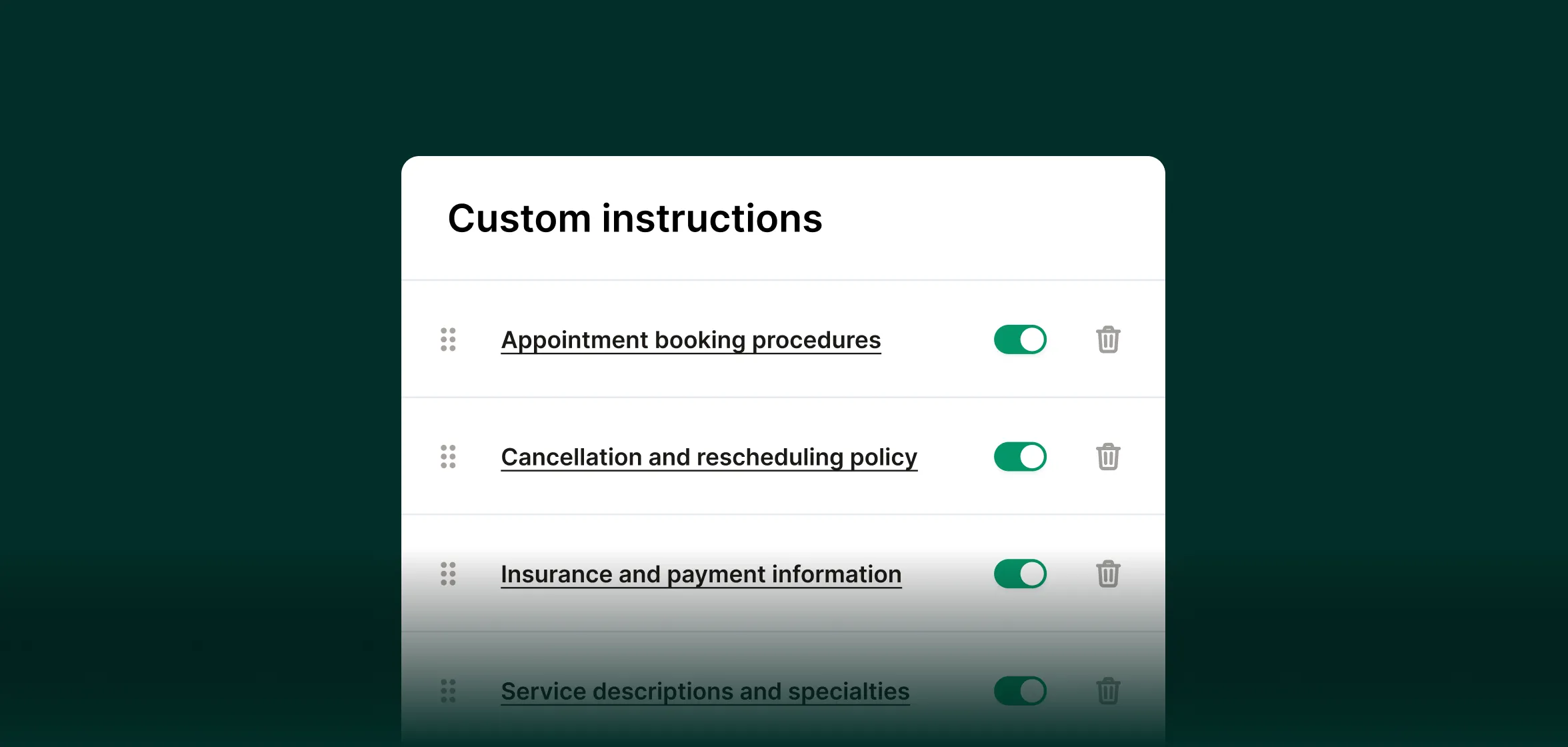The image size is (1568, 747).
Task: Open Insurance and payment information
Action: point(701,574)
